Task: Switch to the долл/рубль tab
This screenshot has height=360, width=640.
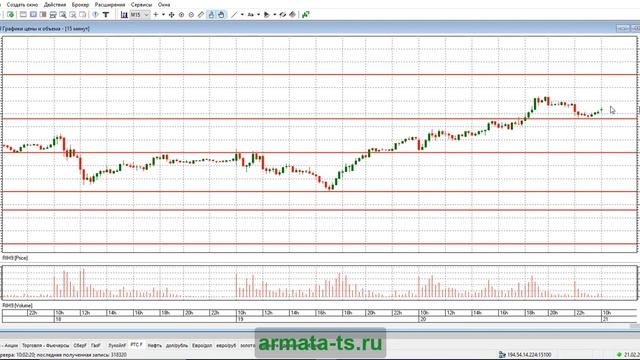Action: coord(177,345)
